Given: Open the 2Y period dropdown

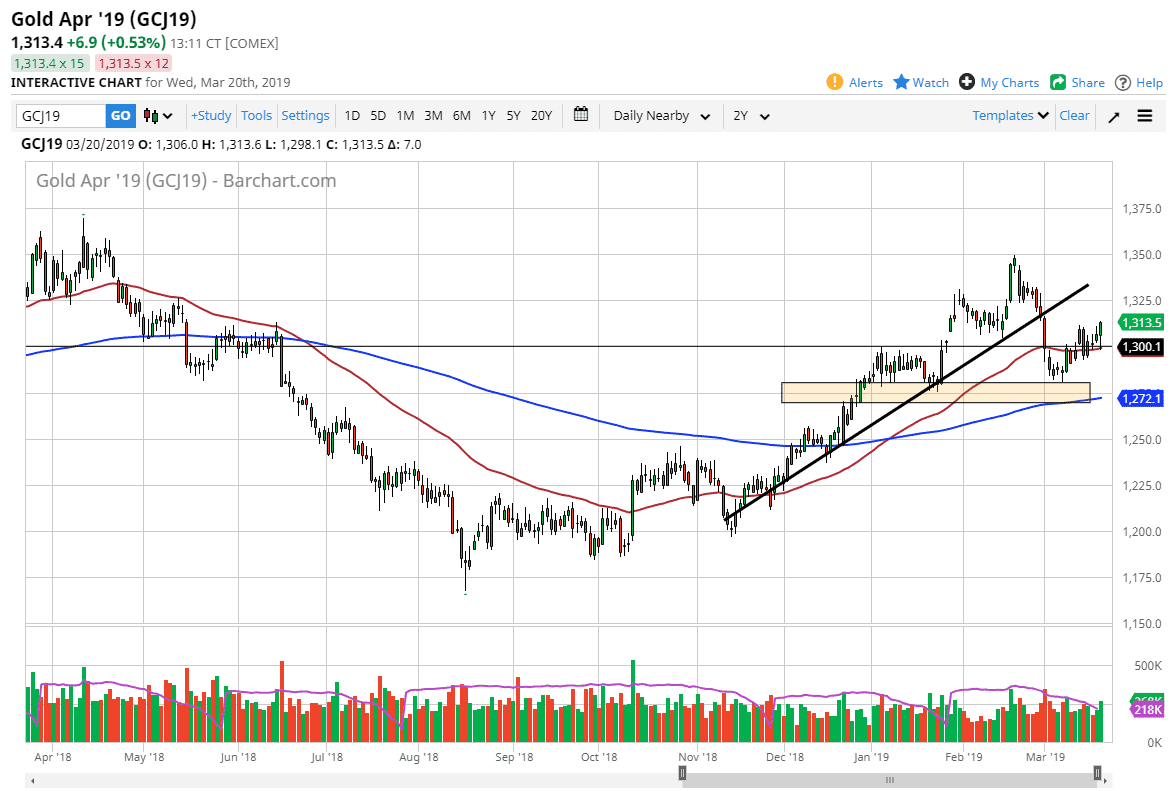Looking at the screenshot, I should tap(751, 116).
